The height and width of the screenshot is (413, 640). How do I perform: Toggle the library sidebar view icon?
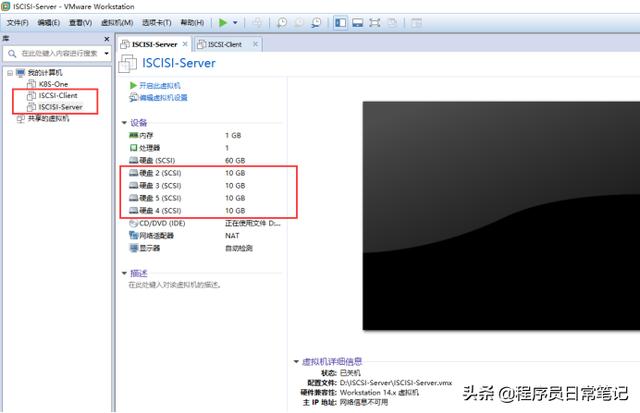pos(340,22)
